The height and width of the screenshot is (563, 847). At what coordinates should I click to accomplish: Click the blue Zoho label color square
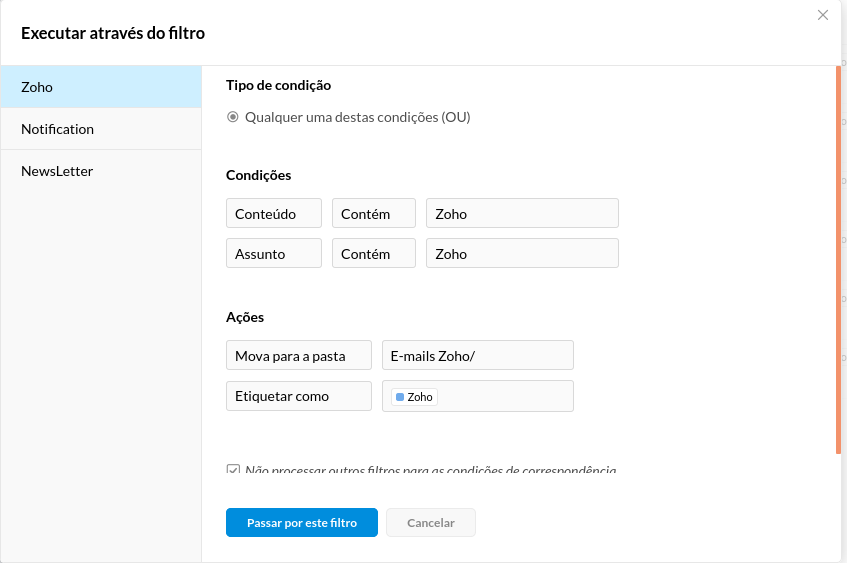[400, 397]
